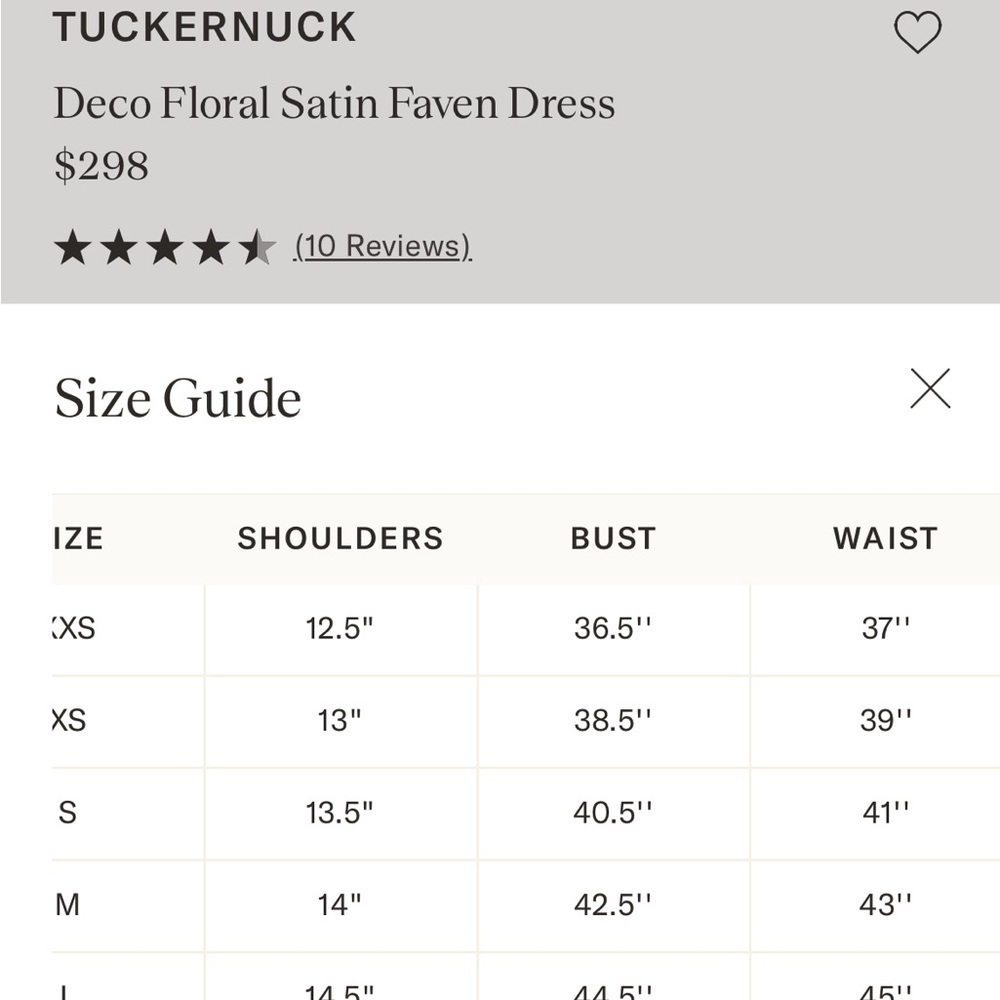This screenshot has height=1000, width=1000.
Task: Click the 13" shoulders measurement cell
Action: click(341, 721)
